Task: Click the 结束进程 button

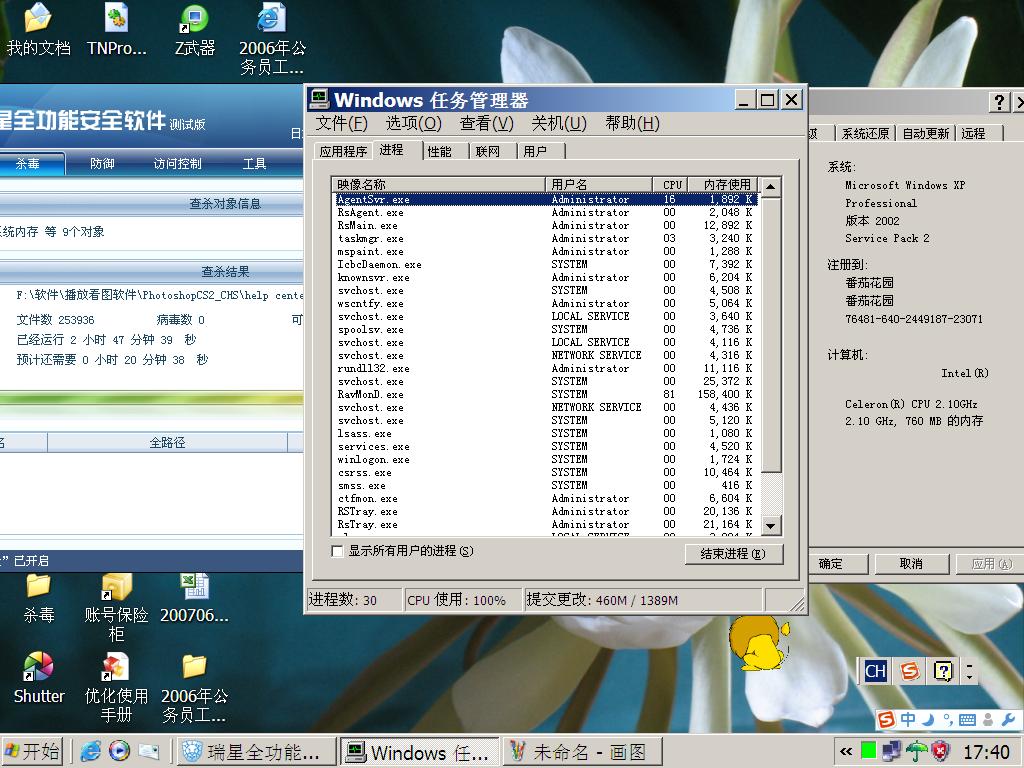Action: click(x=733, y=553)
